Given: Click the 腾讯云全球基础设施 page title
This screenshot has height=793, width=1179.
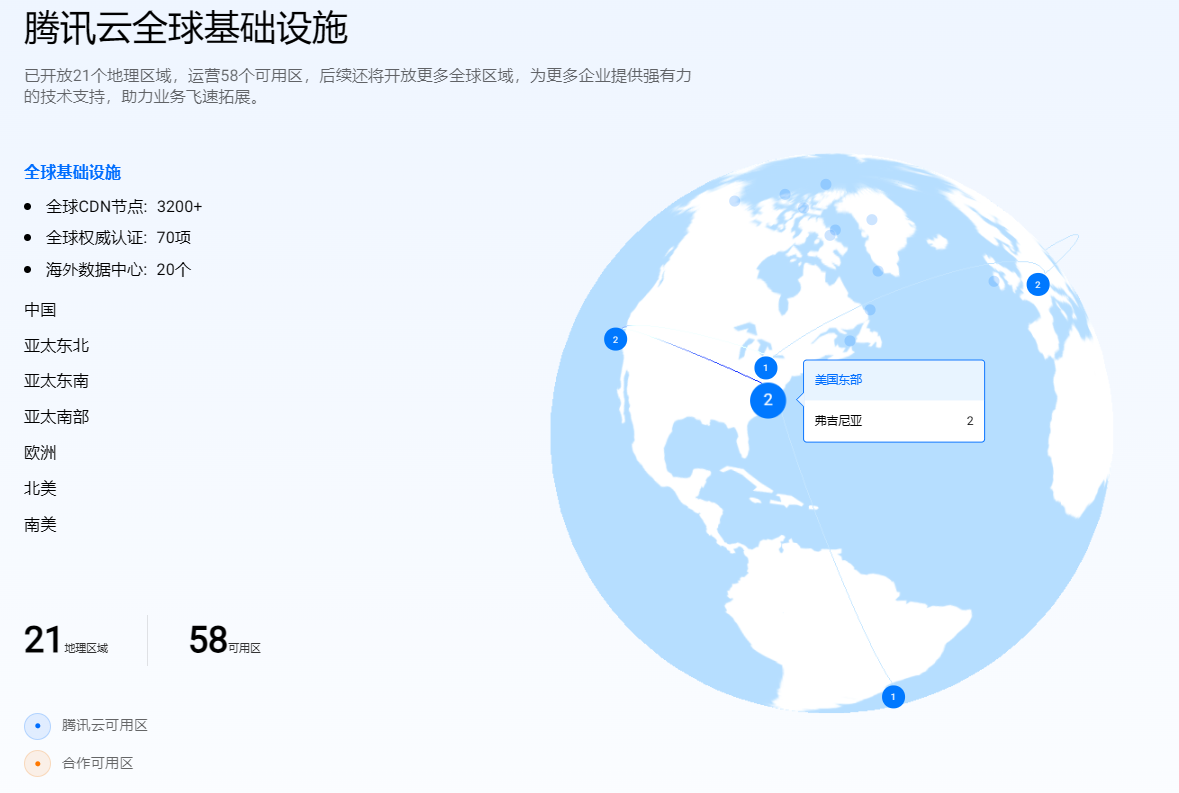Looking at the screenshot, I should (186, 28).
